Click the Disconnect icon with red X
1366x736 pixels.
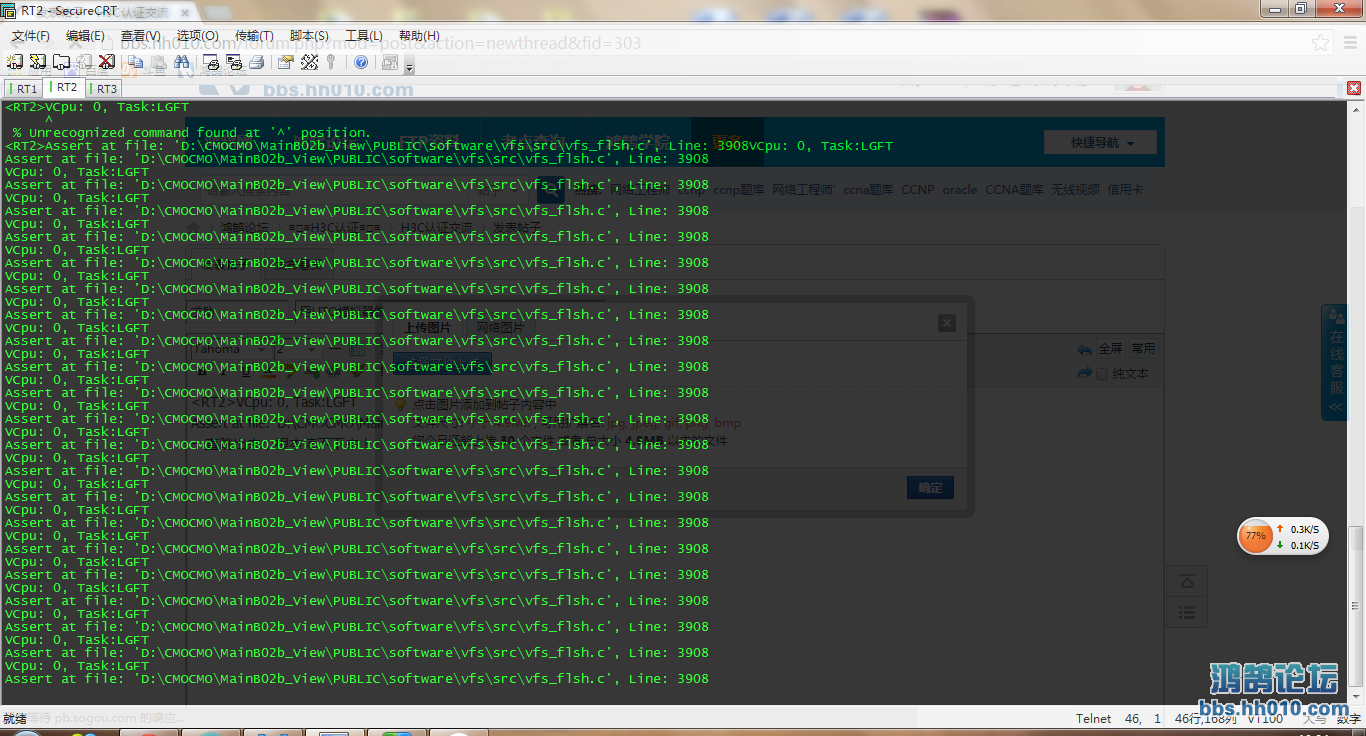[107, 62]
